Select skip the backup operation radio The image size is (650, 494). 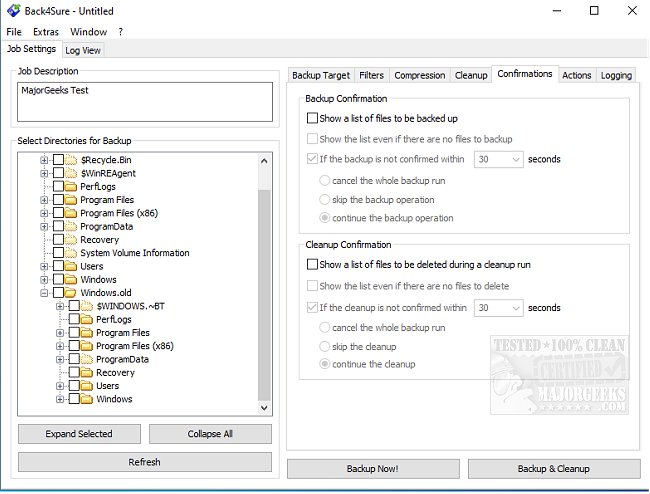(x=325, y=200)
